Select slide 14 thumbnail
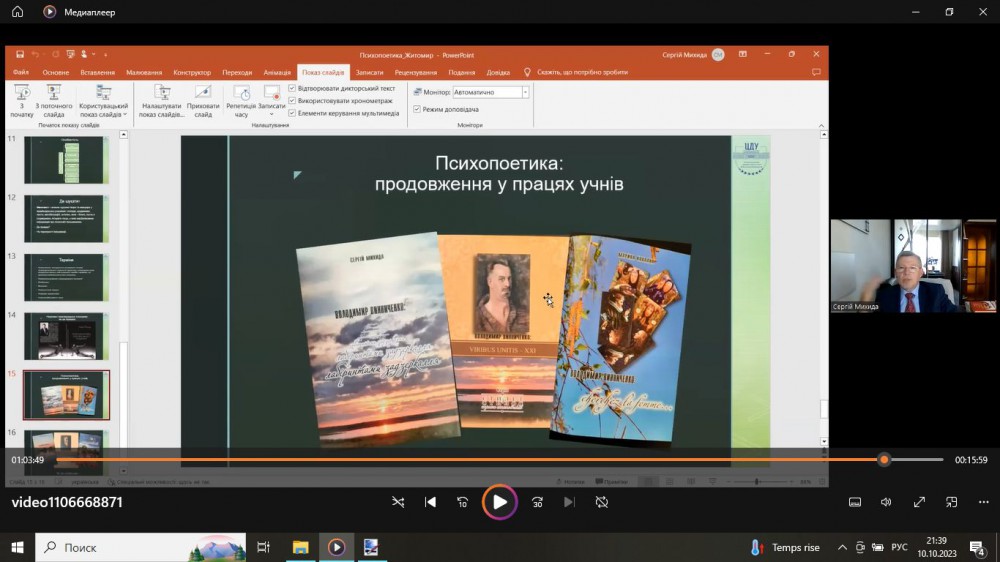1000x562 pixels. coord(66,336)
